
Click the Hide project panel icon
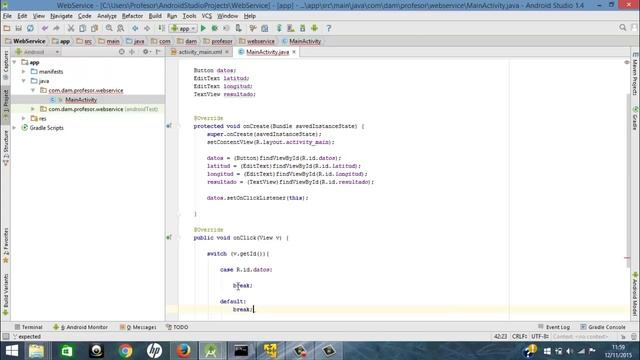click(158, 52)
